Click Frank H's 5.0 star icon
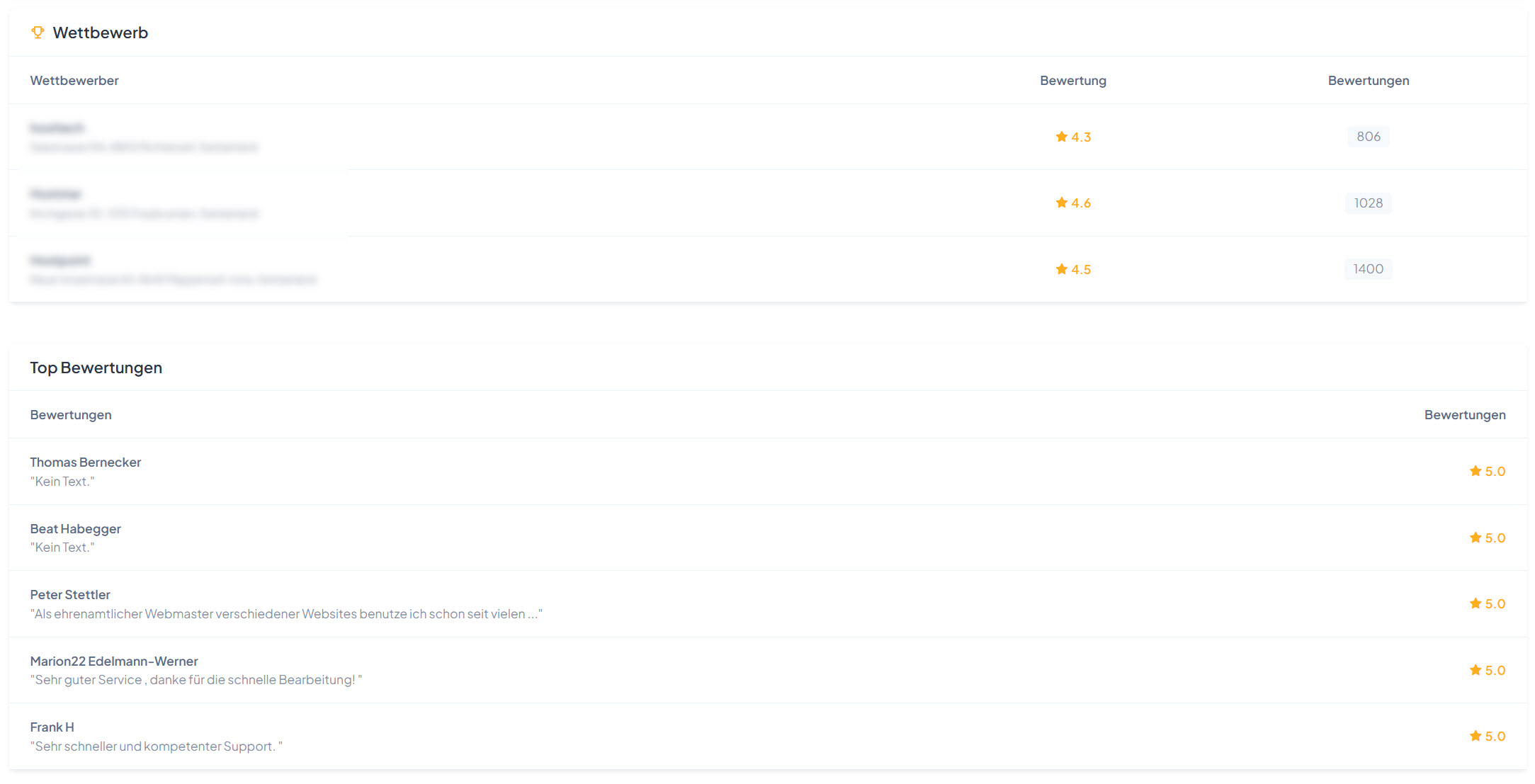 (1475, 736)
